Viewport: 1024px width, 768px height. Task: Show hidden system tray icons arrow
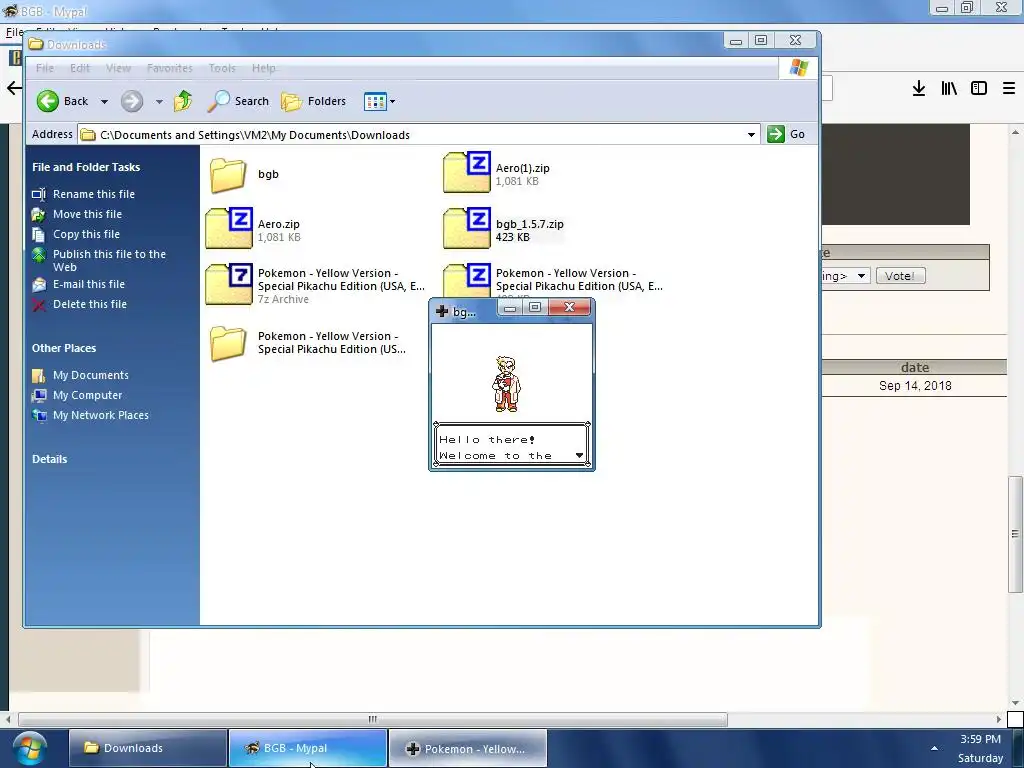(x=935, y=748)
